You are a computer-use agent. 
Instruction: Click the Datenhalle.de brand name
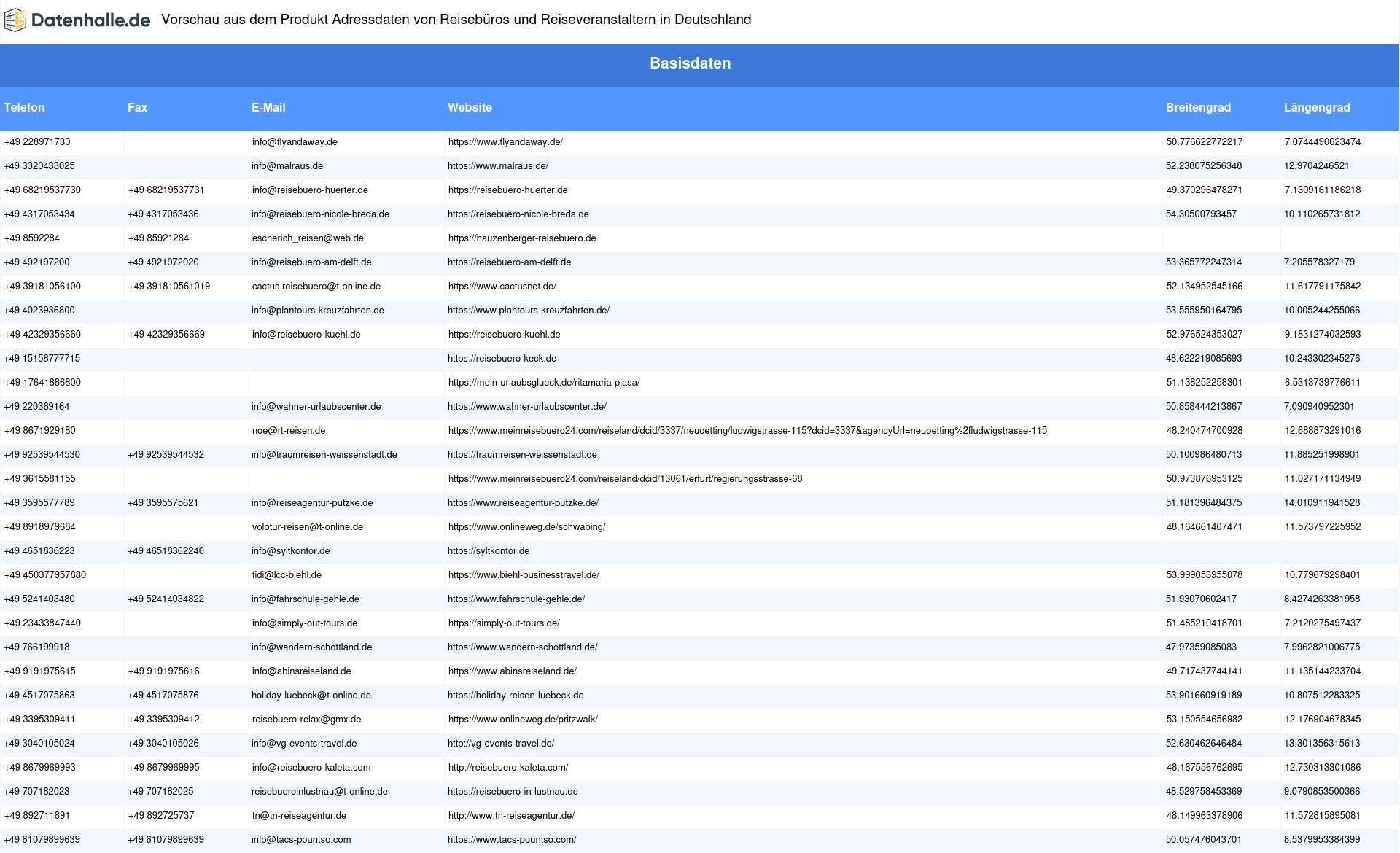click(x=91, y=20)
